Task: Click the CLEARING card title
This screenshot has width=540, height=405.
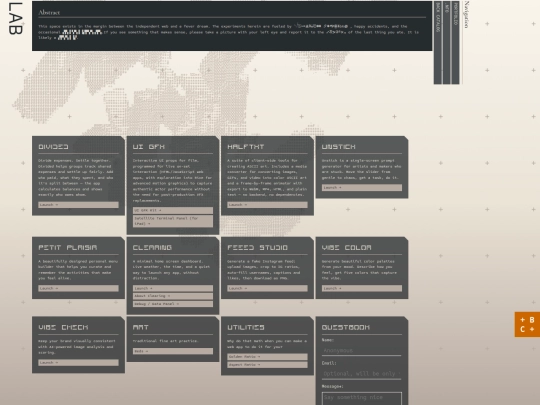Action: point(152,248)
